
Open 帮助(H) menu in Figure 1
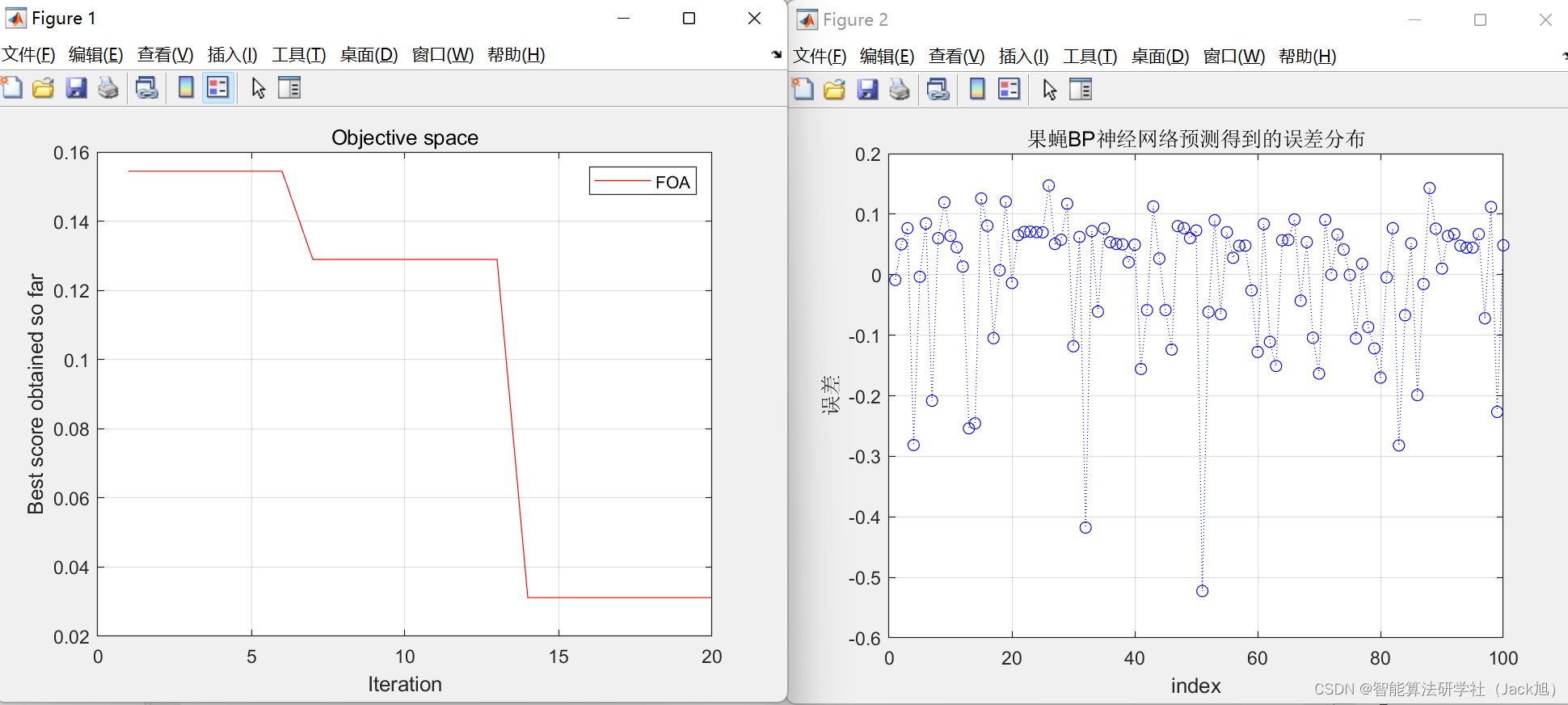pos(516,54)
